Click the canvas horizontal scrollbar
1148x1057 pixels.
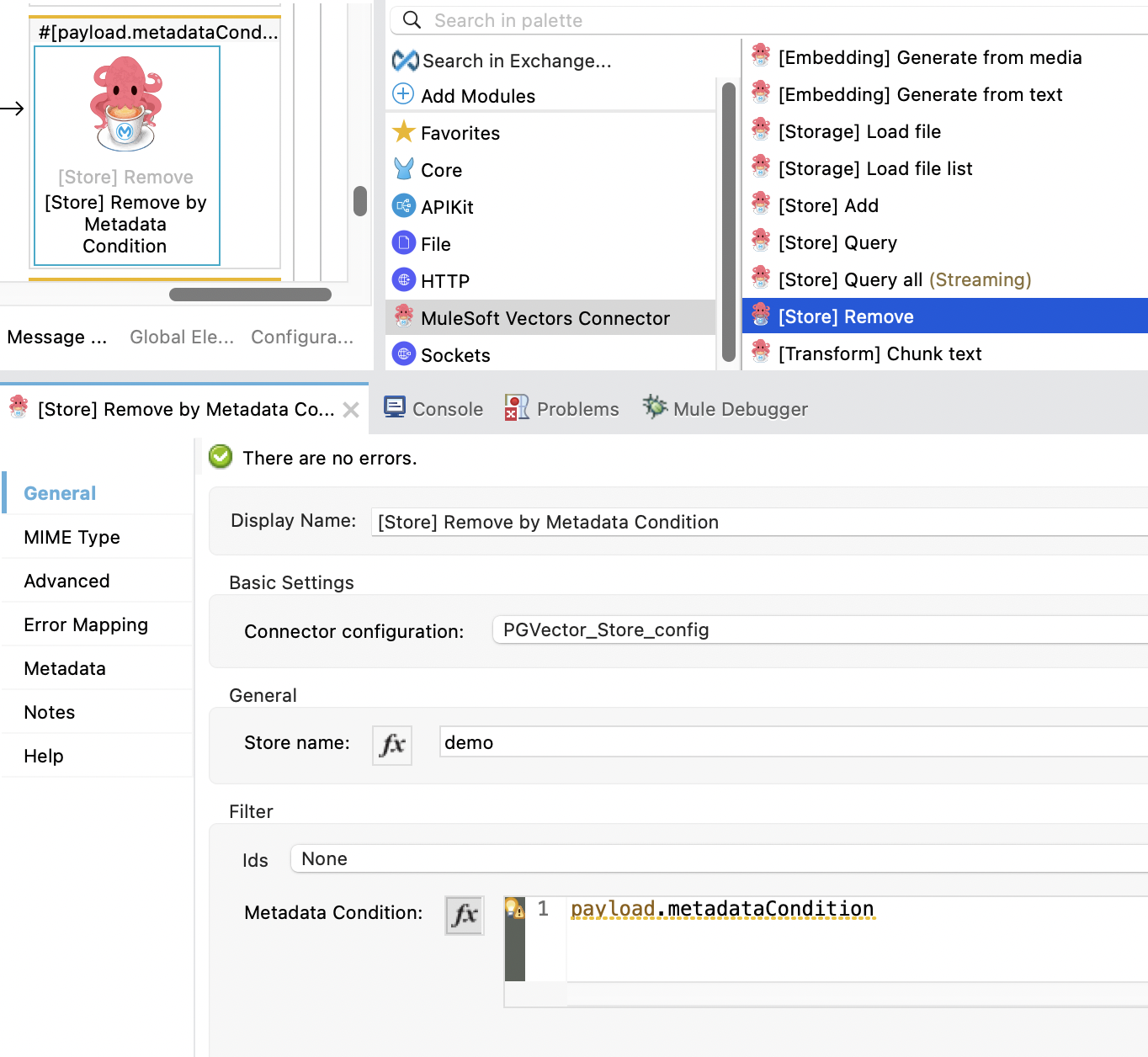250,294
